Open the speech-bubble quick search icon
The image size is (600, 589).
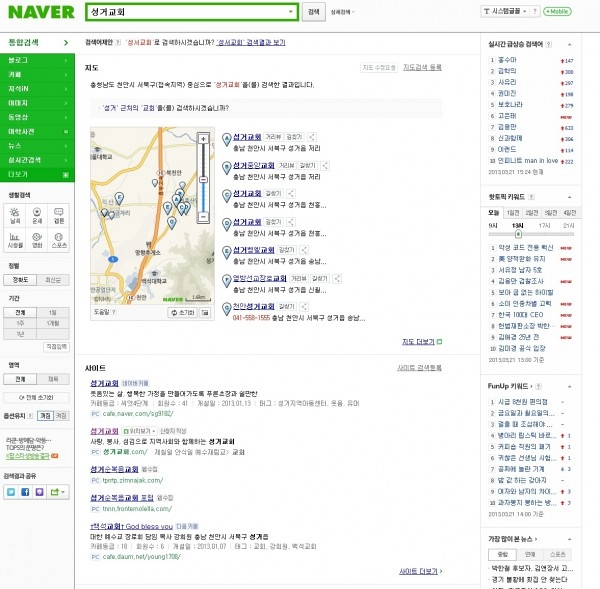[x=59, y=215]
